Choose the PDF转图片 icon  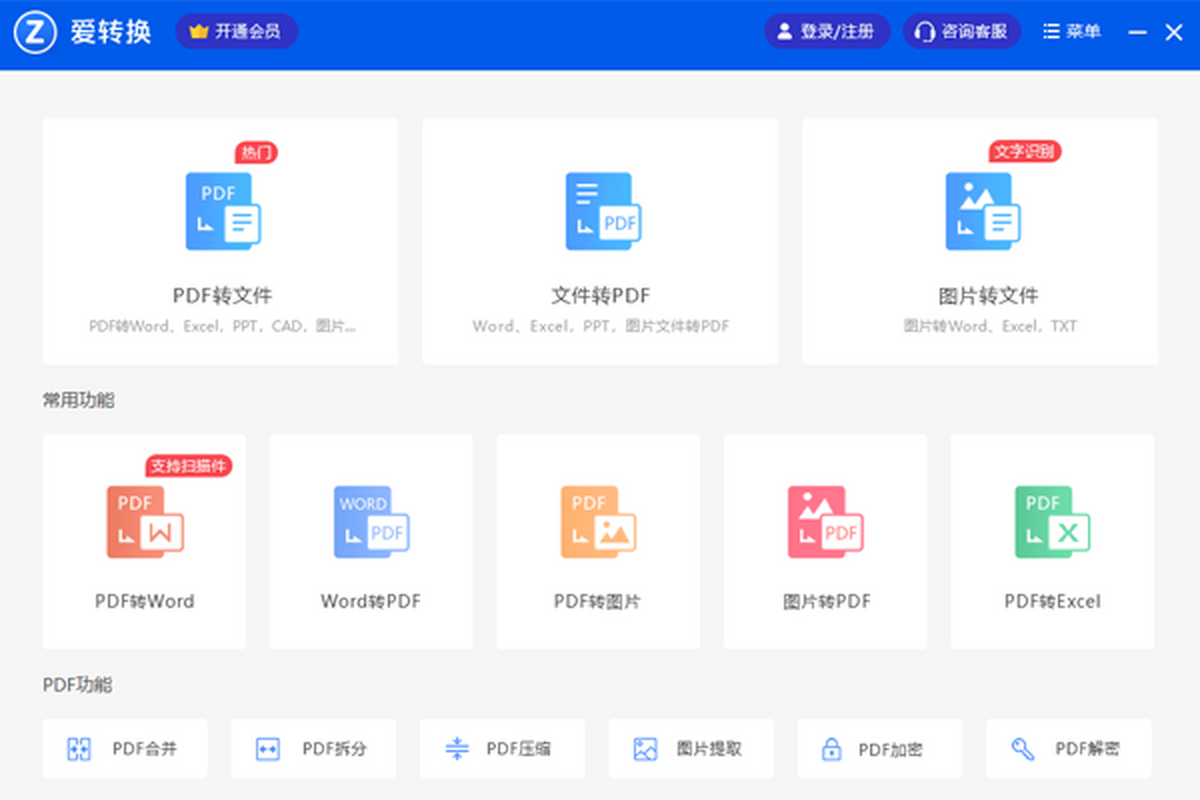click(598, 522)
